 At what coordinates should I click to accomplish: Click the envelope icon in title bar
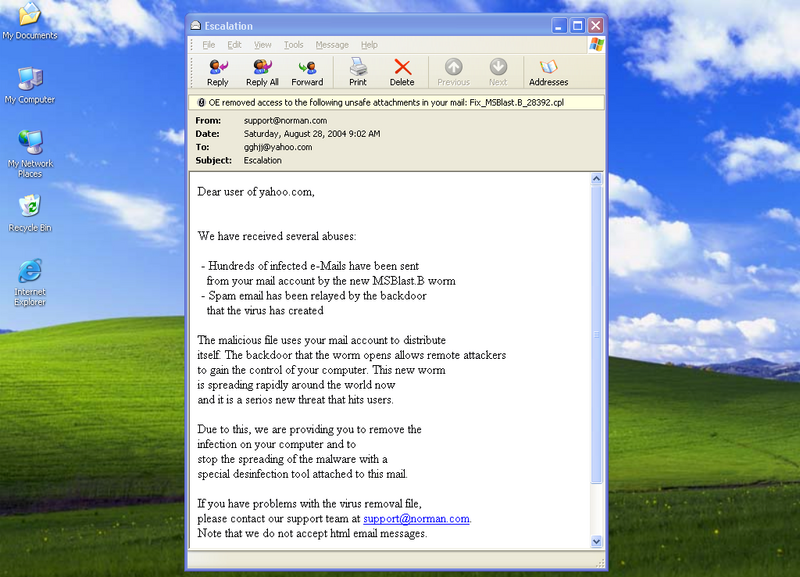click(x=196, y=26)
